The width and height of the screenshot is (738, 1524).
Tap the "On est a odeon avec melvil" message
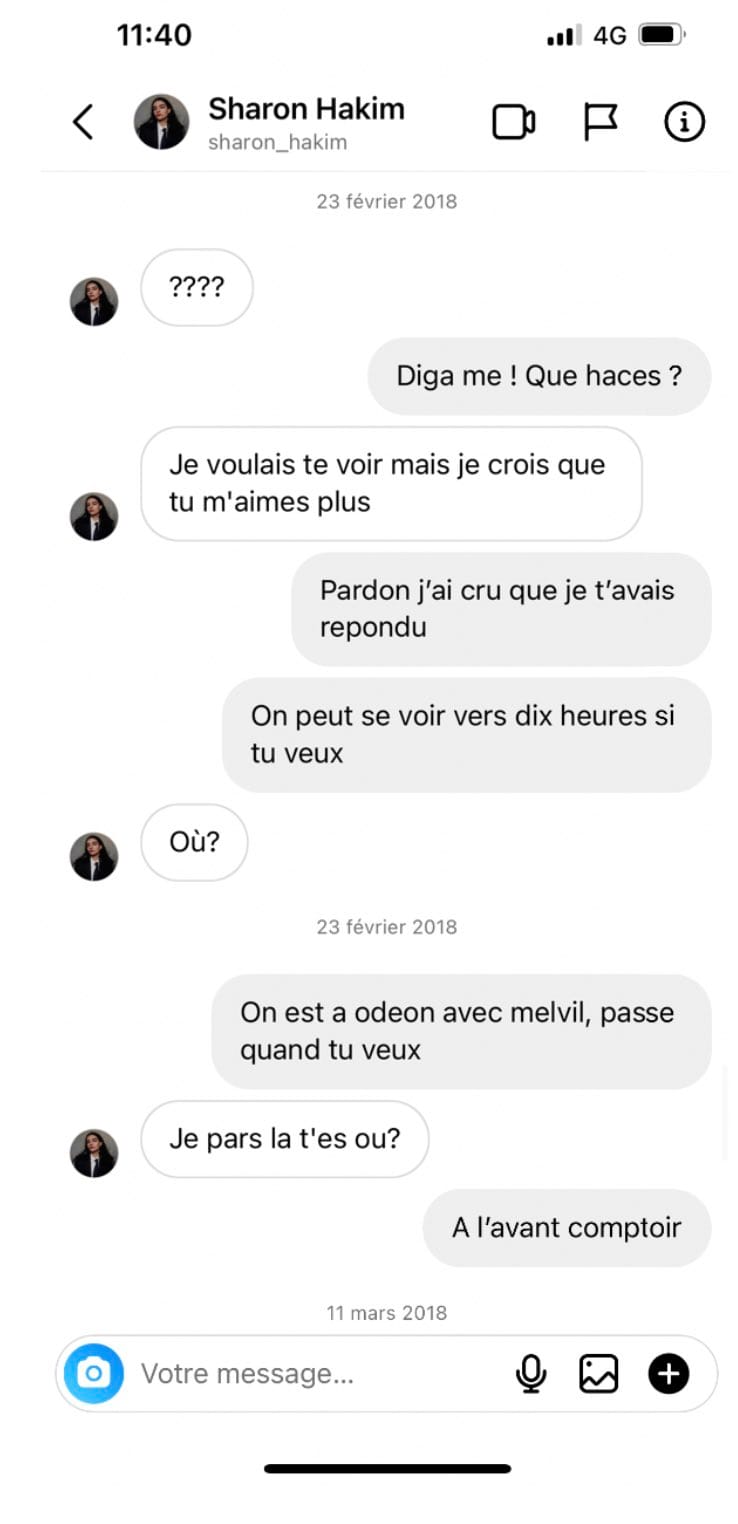[x=461, y=1031]
